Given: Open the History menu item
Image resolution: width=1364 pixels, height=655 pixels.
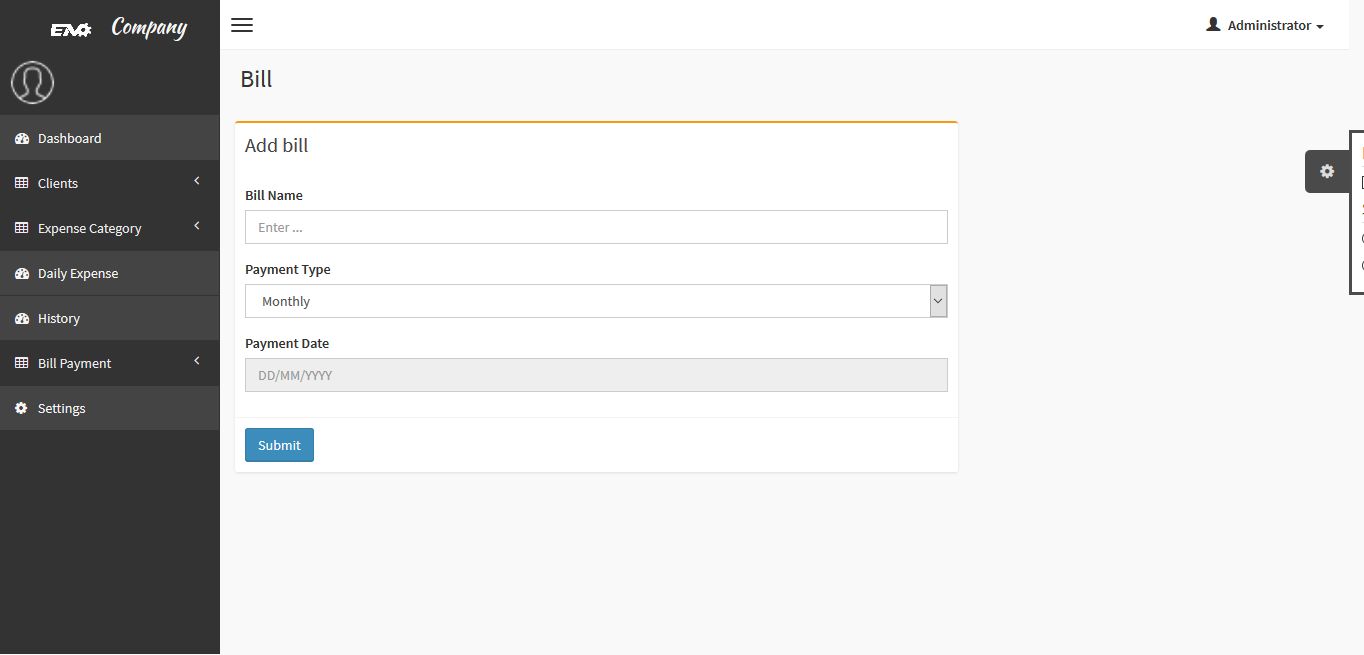Looking at the screenshot, I should click(59, 319).
